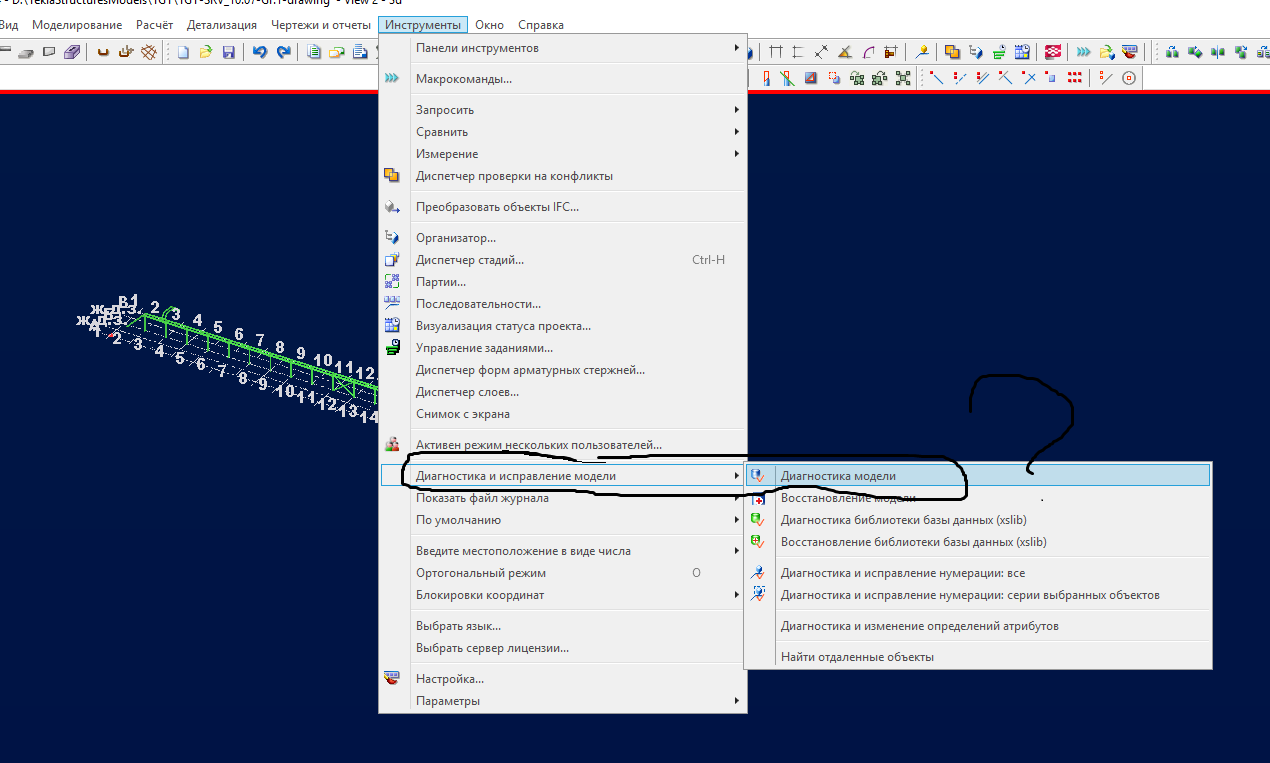Toggle Ортогональный режим menu option

click(480, 573)
